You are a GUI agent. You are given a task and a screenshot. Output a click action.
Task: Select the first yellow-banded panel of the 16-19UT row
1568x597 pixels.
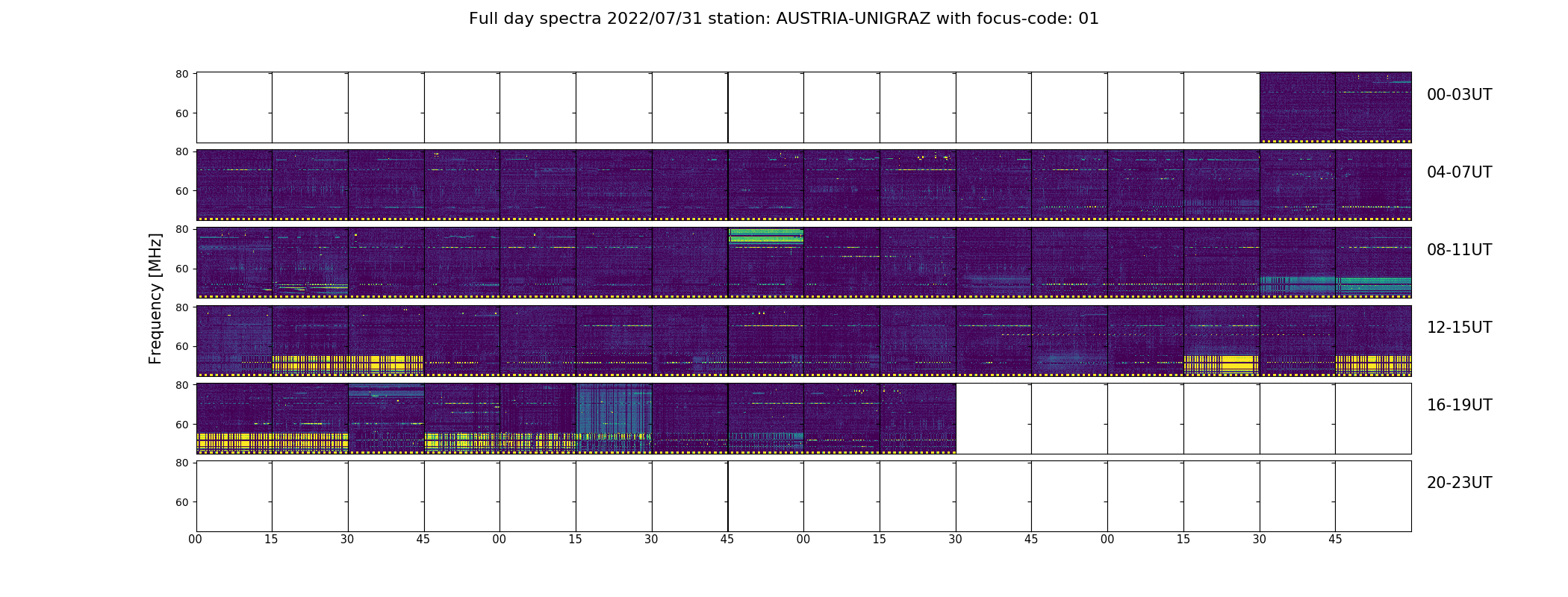[234, 418]
